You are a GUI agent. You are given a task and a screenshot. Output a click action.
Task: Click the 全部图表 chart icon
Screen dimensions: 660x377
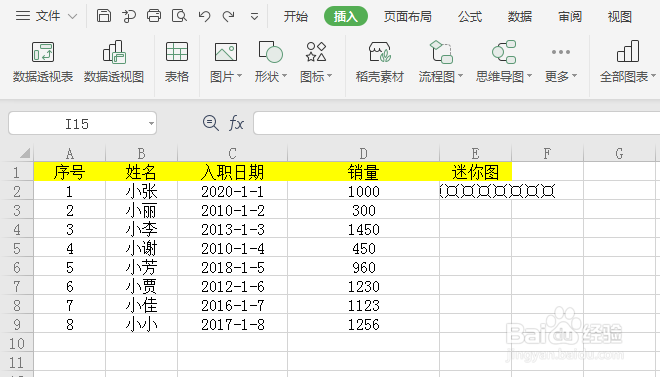(x=628, y=51)
